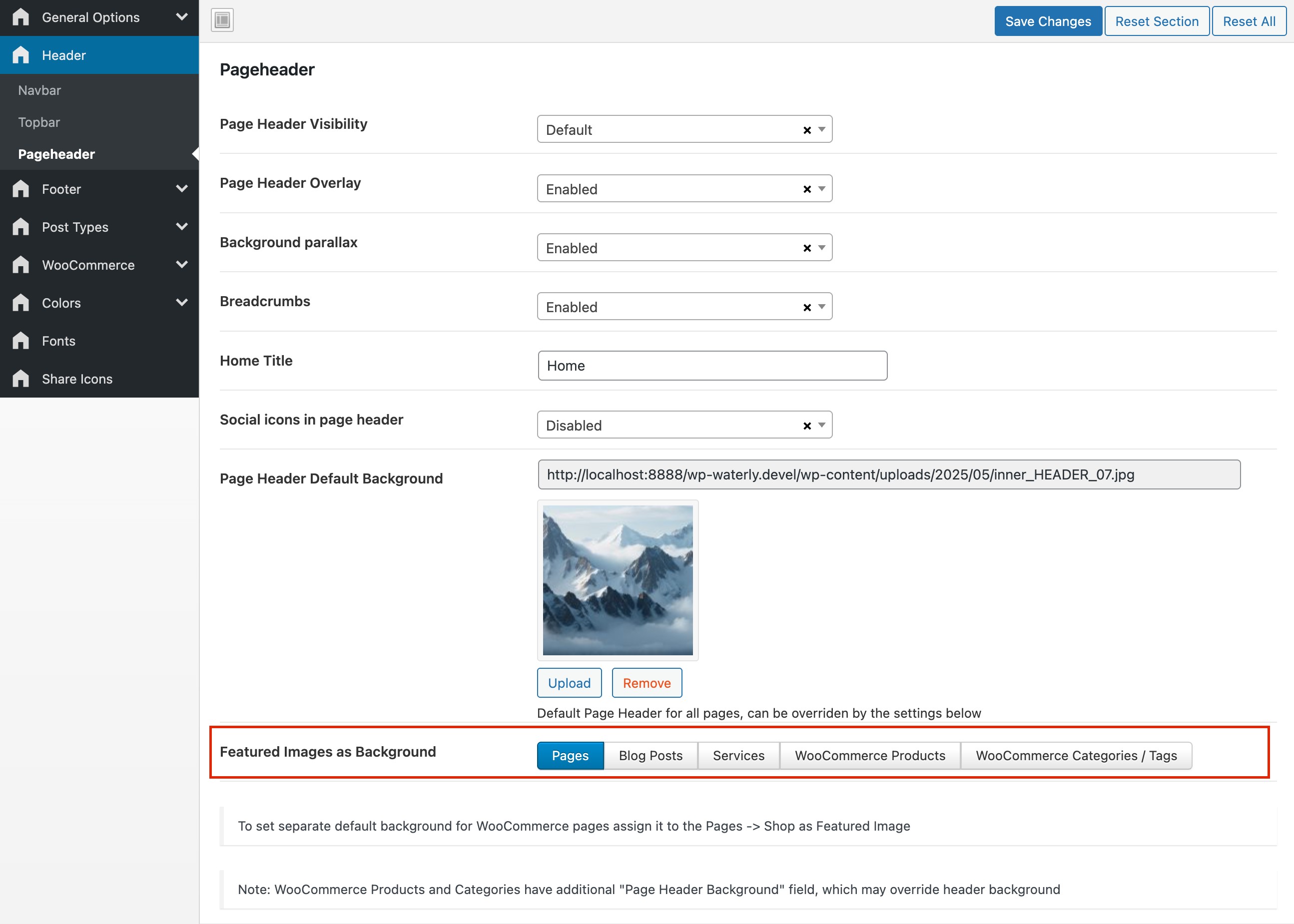Click the Reset Section button
This screenshot has width=1294, height=924.
pos(1156,21)
